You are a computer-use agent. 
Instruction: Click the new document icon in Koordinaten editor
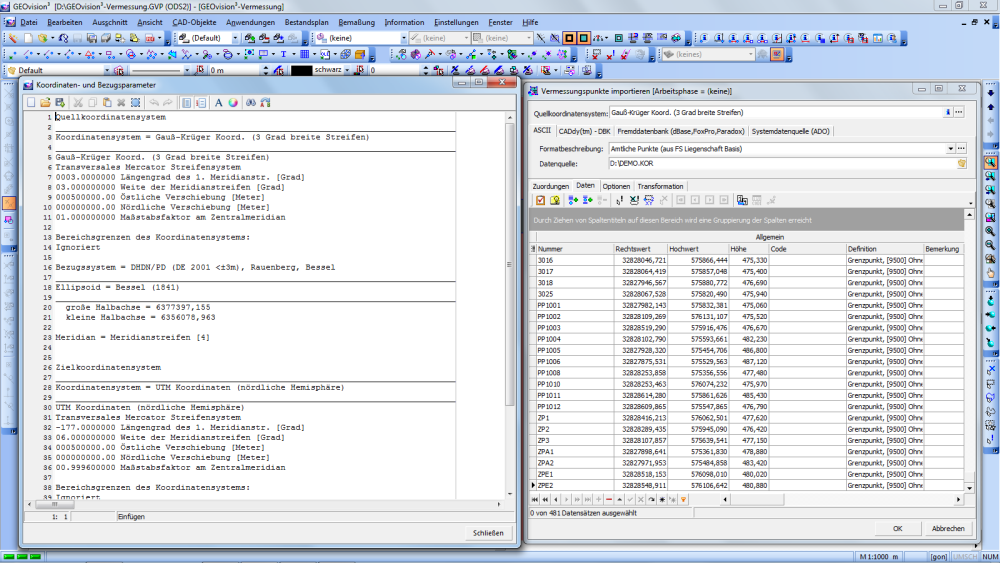tap(31, 103)
